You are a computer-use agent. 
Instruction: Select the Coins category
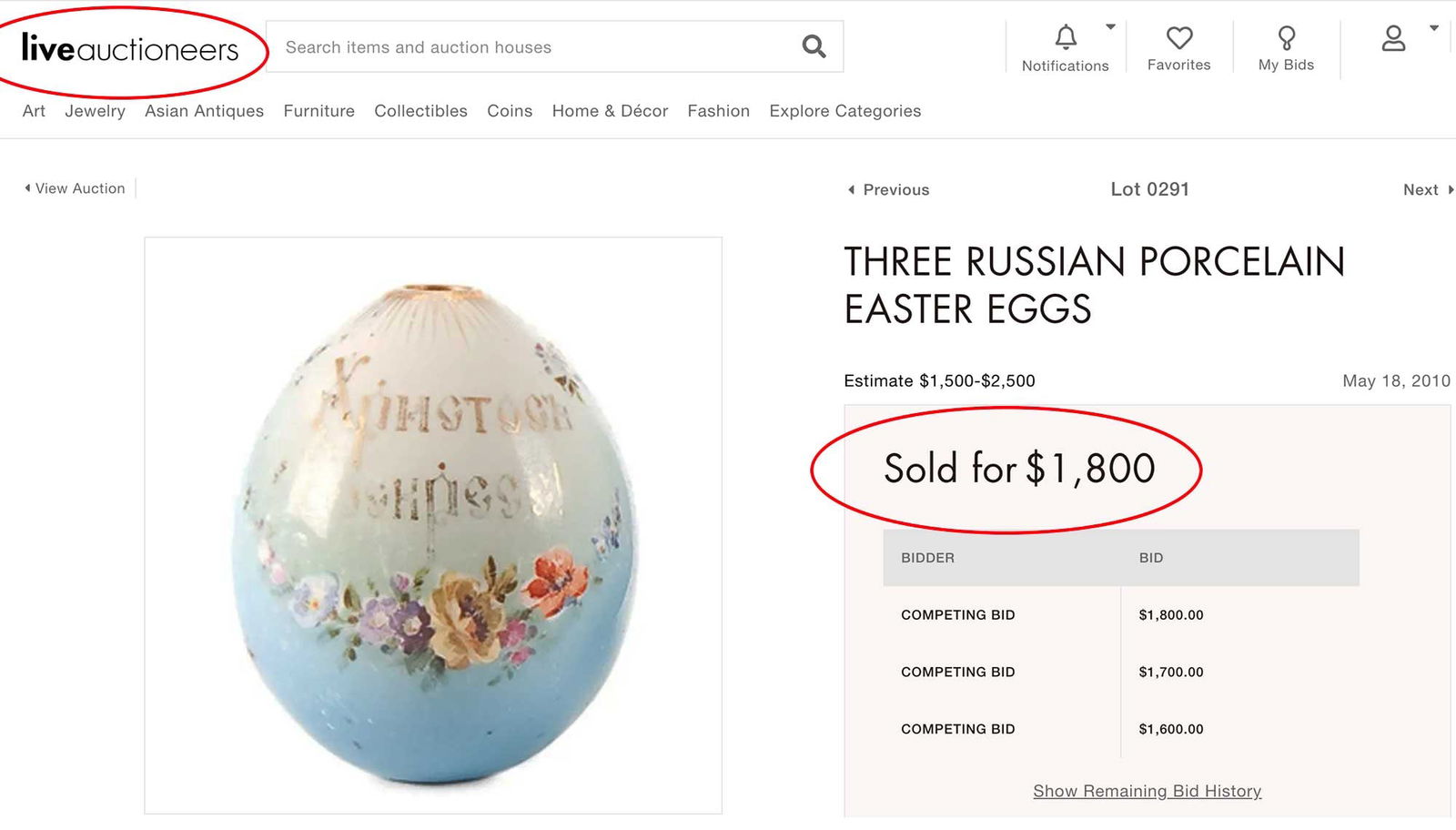[509, 110]
